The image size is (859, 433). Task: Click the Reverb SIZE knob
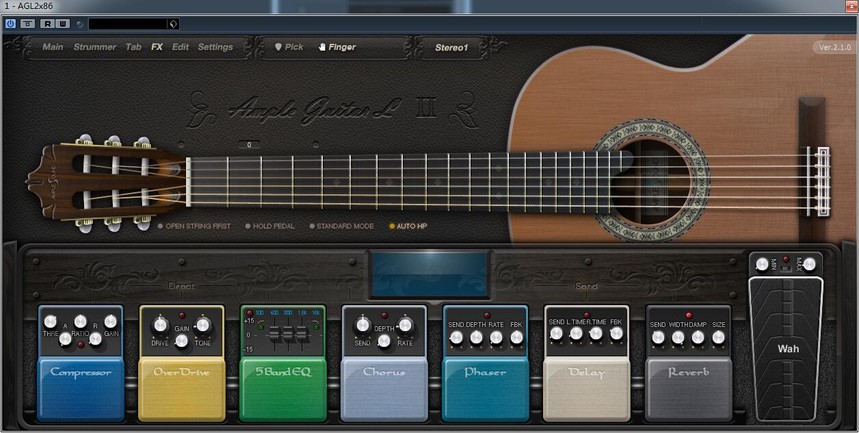[x=719, y=337]
